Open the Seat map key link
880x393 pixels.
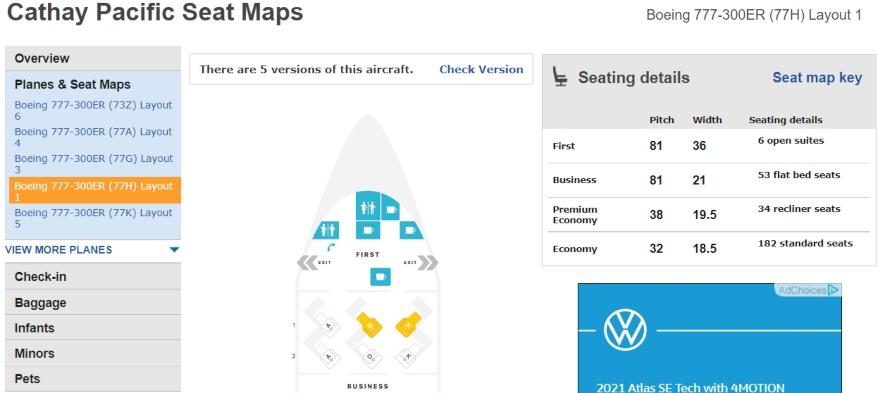[817, 77]
